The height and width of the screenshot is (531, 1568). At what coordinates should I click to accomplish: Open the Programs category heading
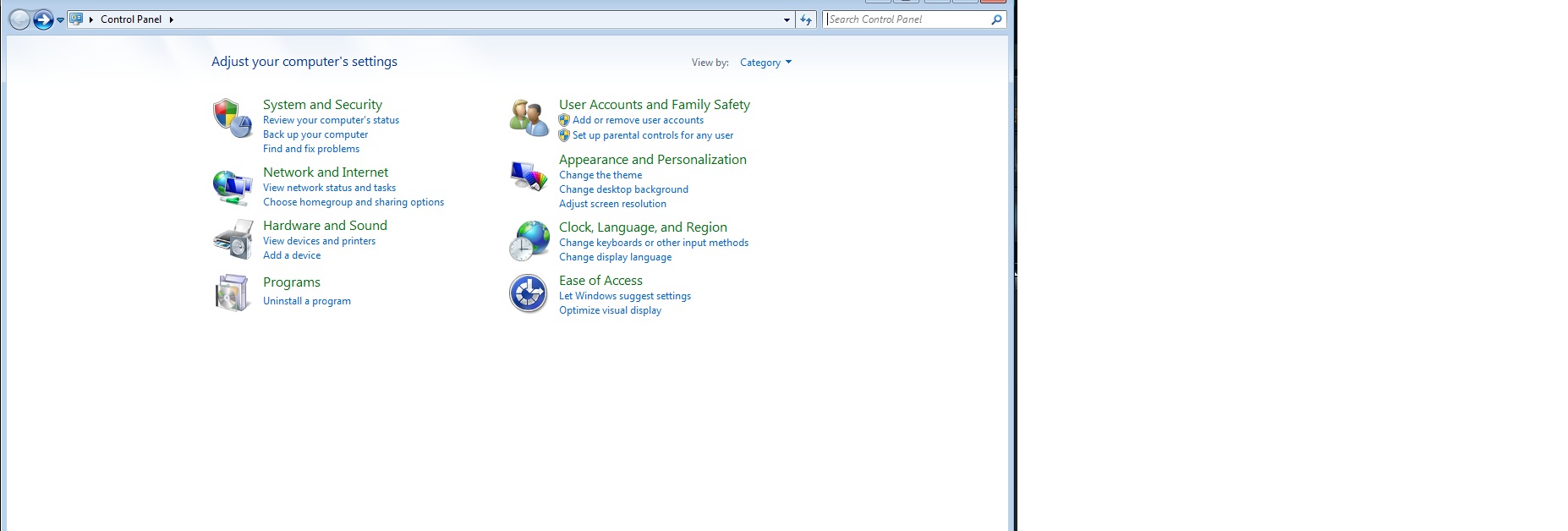pyautogui.click(x=292, y=282)
